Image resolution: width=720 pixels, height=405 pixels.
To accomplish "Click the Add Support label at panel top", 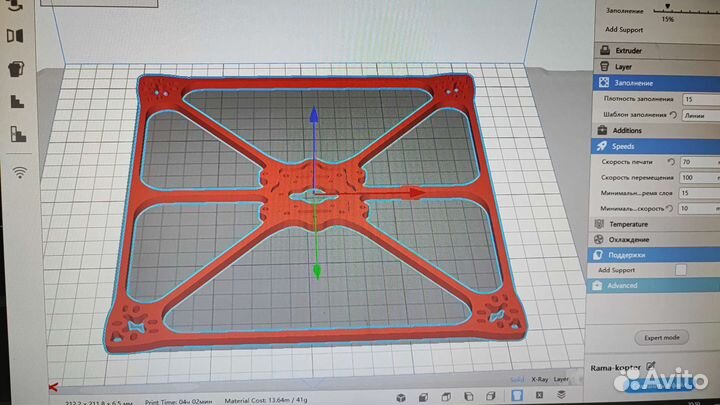I will 624,29.
